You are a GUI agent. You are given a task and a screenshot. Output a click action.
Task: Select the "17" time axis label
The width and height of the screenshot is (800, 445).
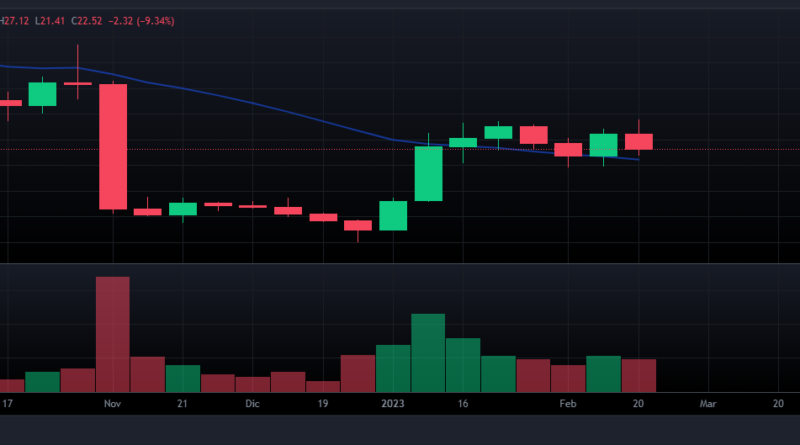click(x=7, y=404)
